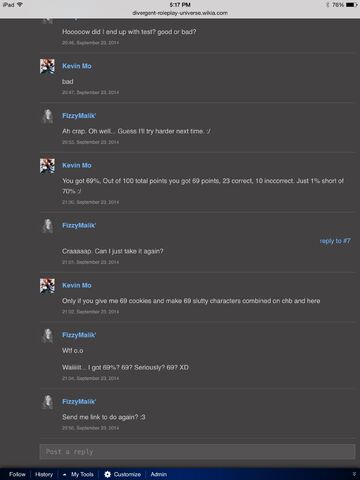Open Kevin Mo's avatar above the 'bad' reply
Viewport: 360px width, 480px height.
(x=47, y=66)
